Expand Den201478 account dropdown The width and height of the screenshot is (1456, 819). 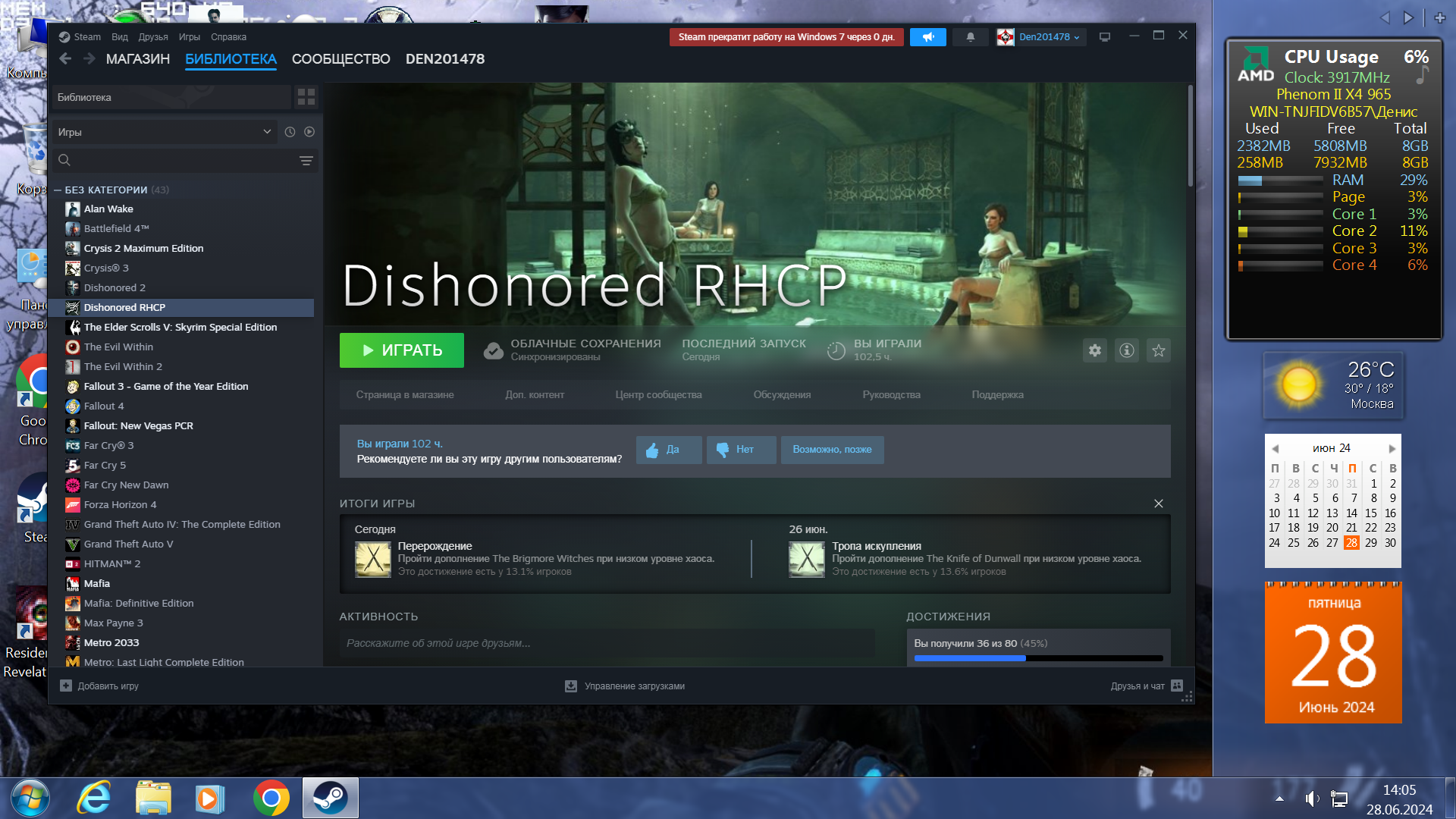(1050, 36)
